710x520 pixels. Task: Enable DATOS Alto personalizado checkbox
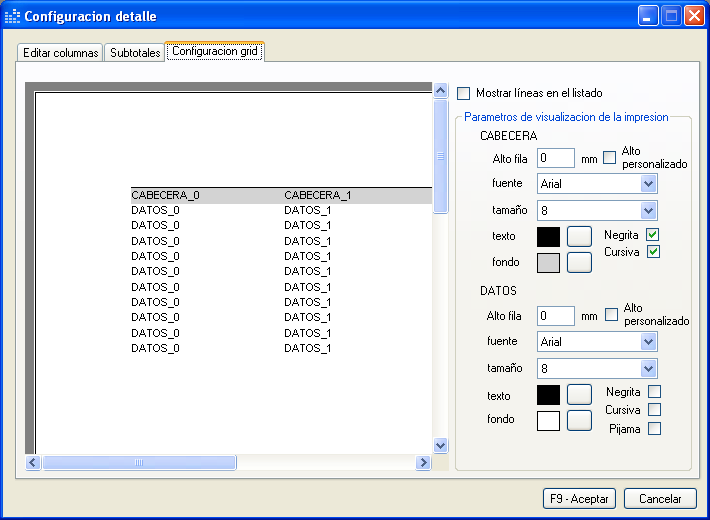click(612, 315)
